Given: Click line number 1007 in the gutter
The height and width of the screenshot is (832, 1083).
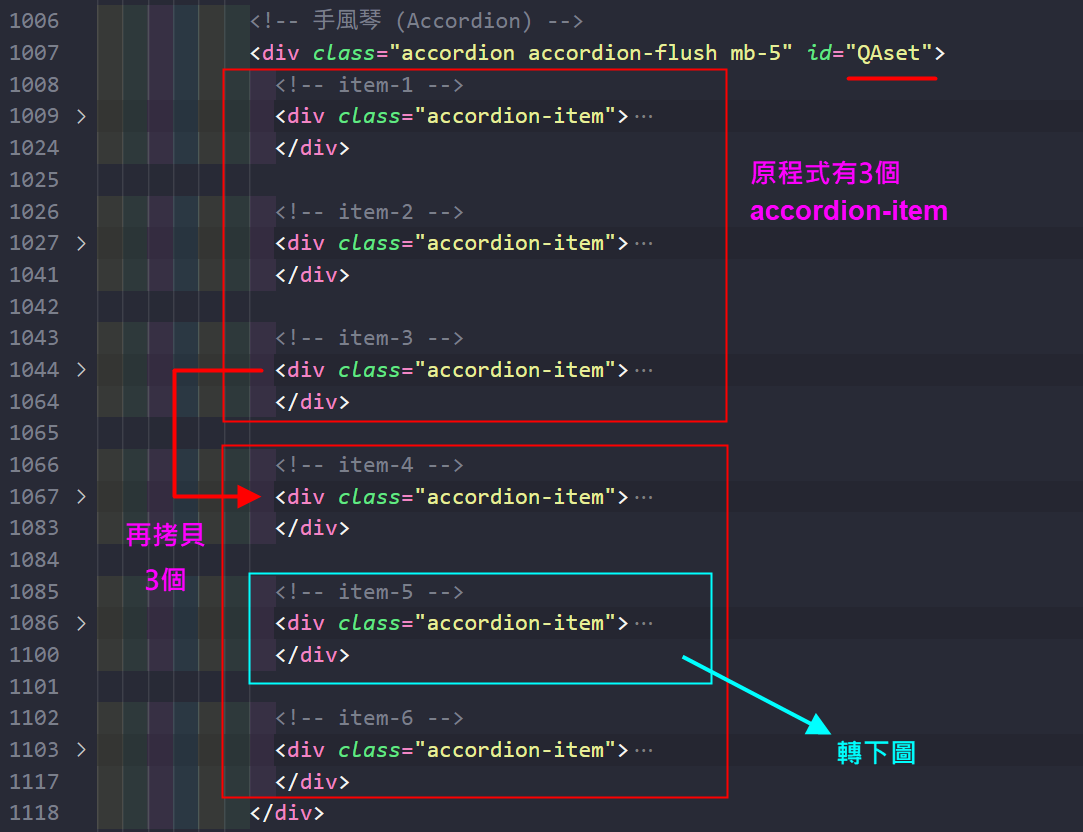Looking at the screenshot, I should [34, 53].
